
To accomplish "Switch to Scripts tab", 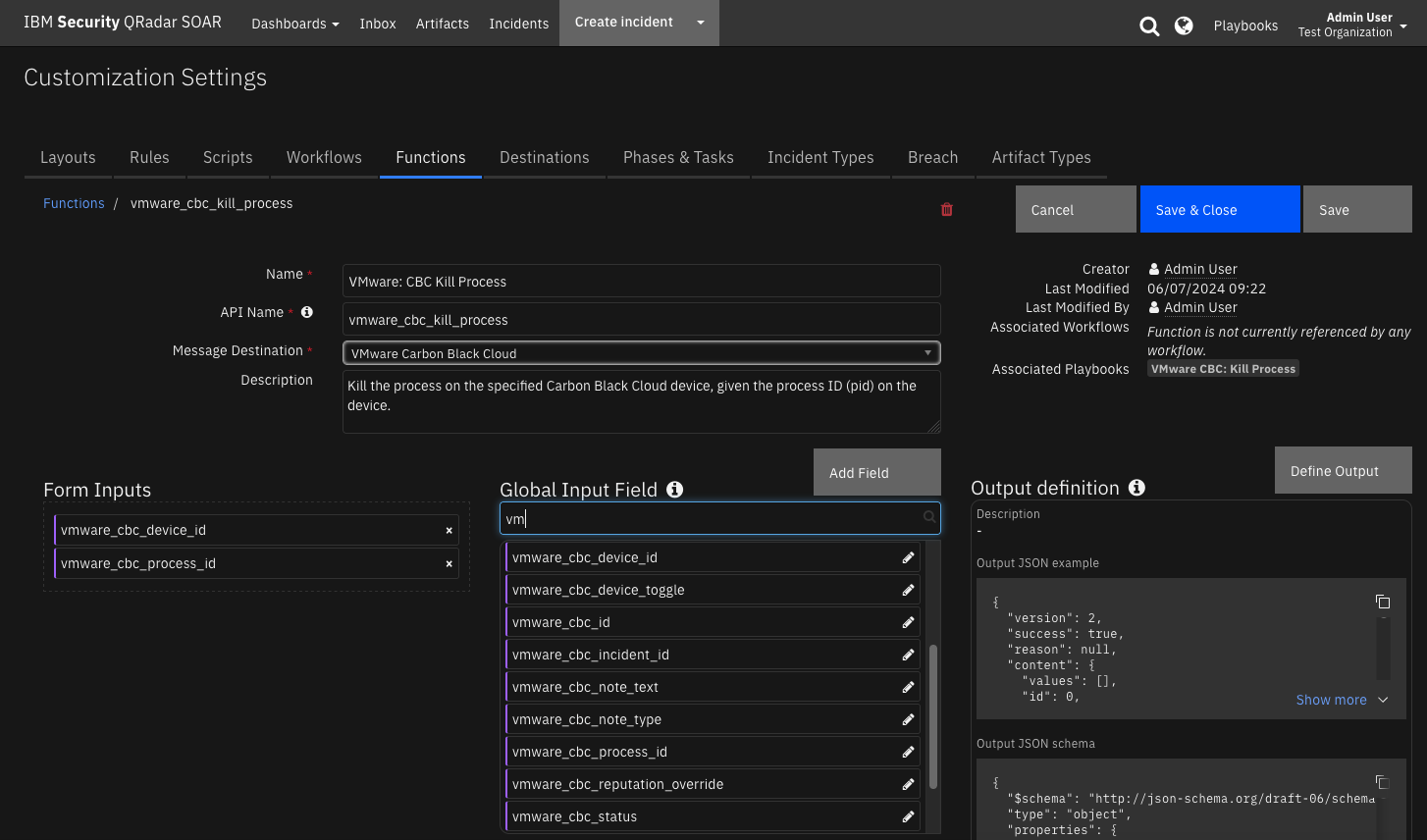I will 228,157.
